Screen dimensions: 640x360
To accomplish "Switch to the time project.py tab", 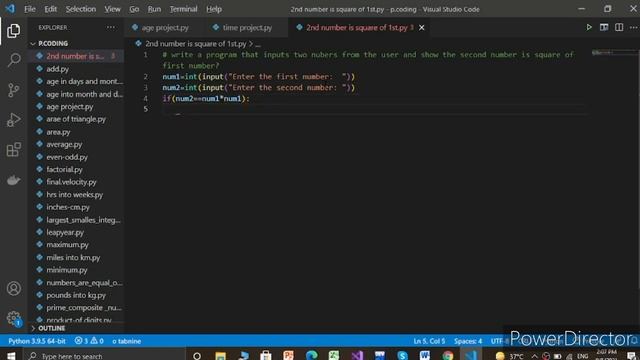I will pyautogui.click(x=247, y=27).
